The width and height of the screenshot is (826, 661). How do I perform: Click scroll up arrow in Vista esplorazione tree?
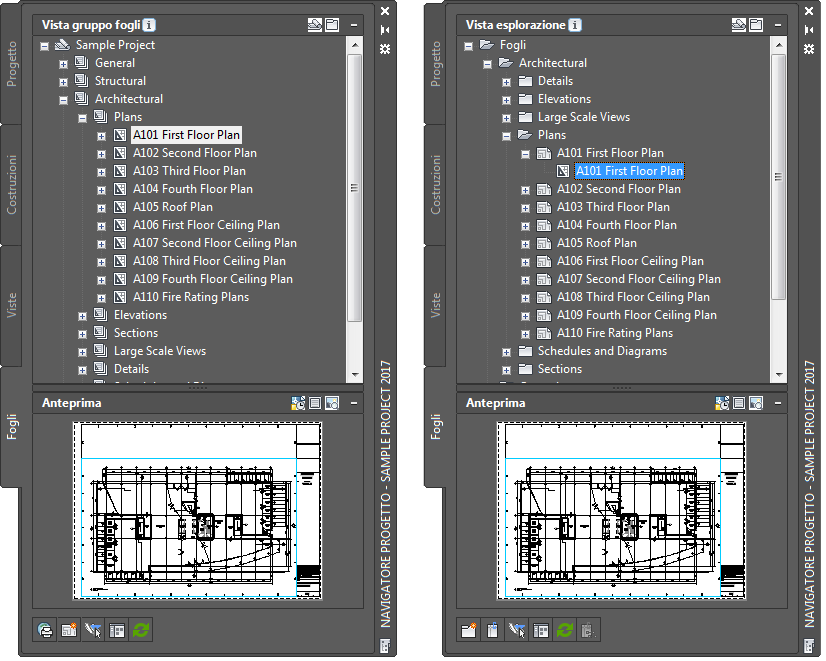(x=778, y=45)
